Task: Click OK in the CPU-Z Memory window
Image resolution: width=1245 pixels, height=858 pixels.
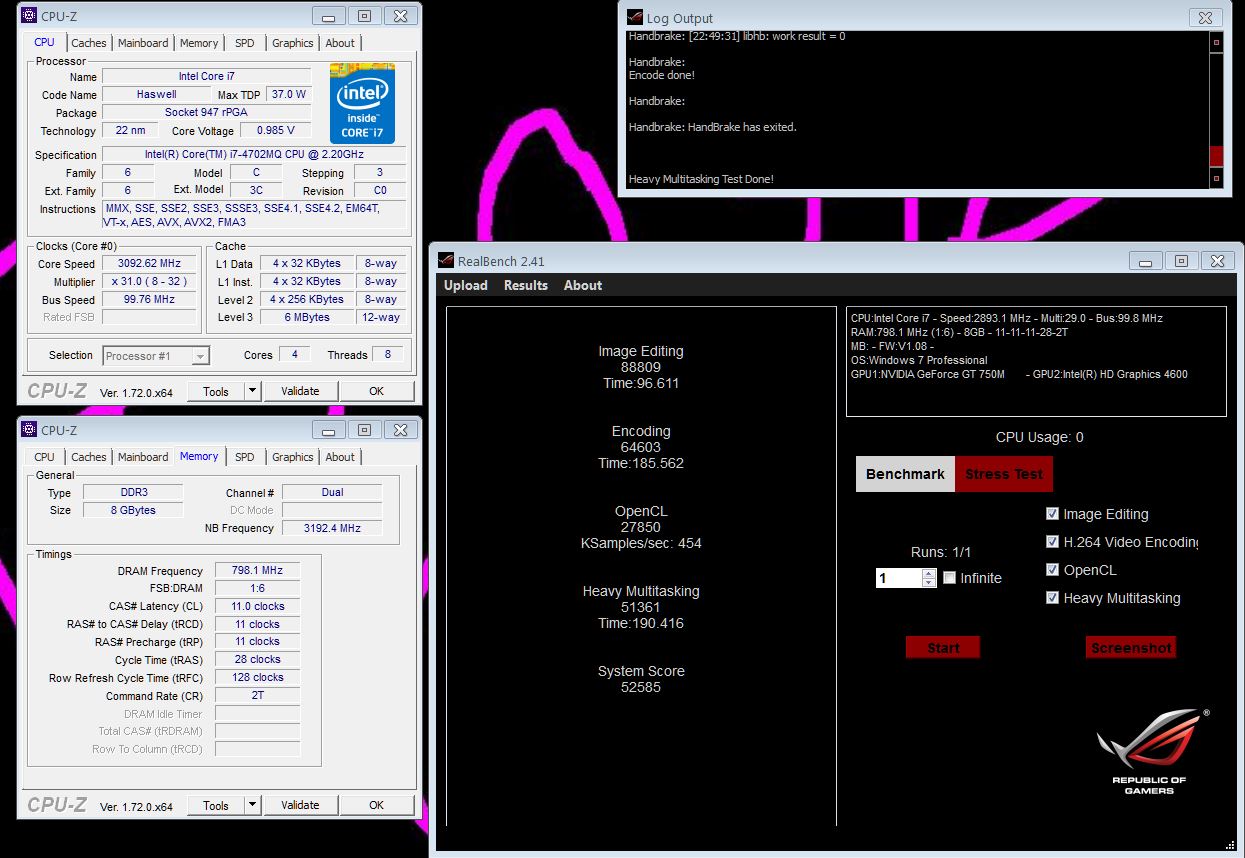Action: point(376,805)
